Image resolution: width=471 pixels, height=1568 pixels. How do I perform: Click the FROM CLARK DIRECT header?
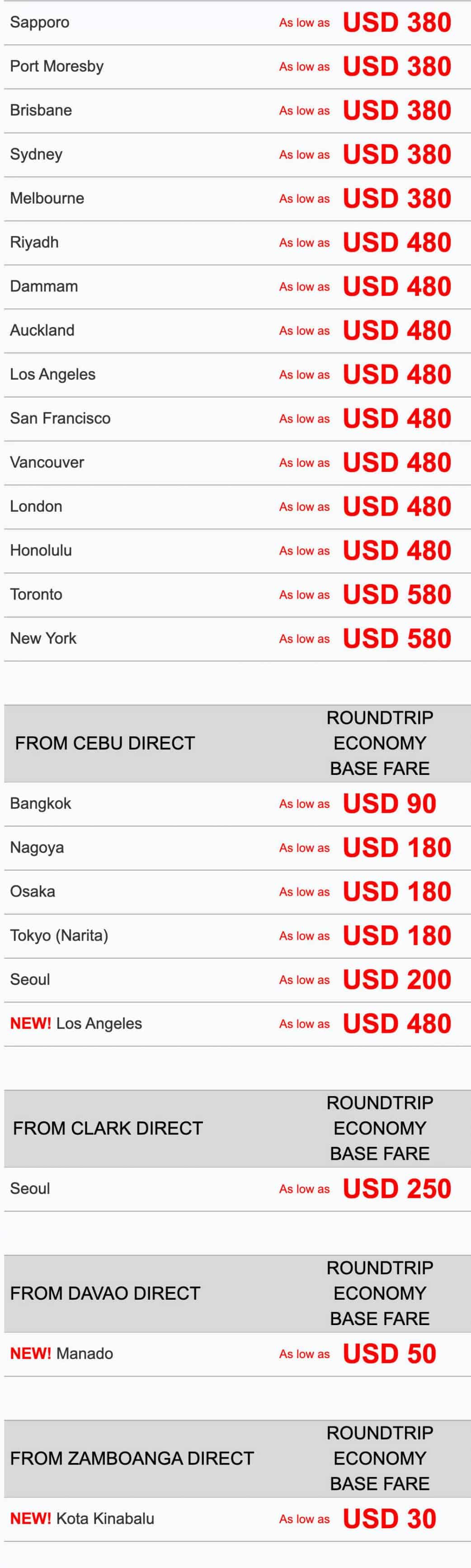pyautogui.click(x=108, y=1128)
